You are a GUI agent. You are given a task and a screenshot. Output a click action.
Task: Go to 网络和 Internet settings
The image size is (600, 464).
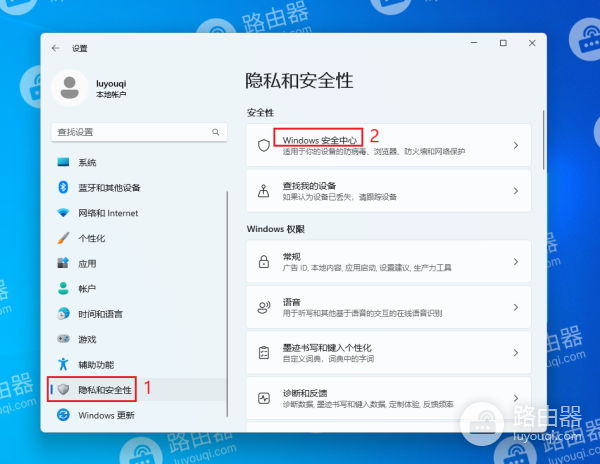tap(108, 213)
